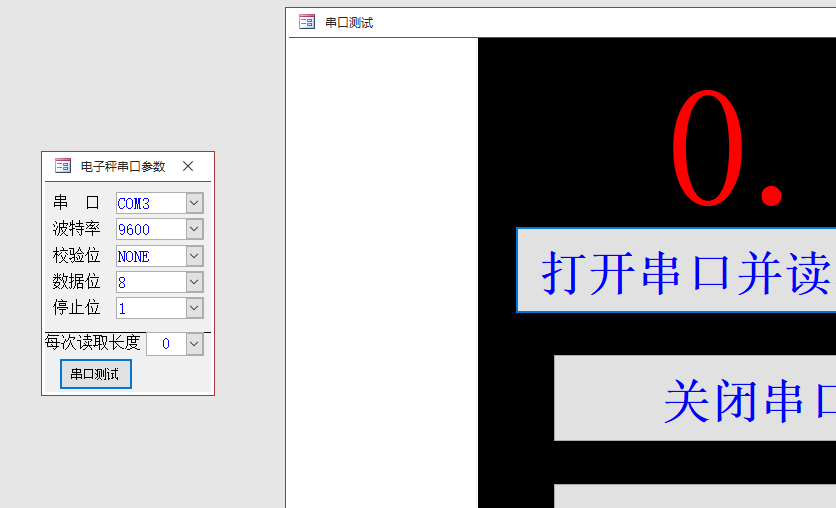Click the 校验位 label
This screenshot has width=836, height=508.
[76, 255]
